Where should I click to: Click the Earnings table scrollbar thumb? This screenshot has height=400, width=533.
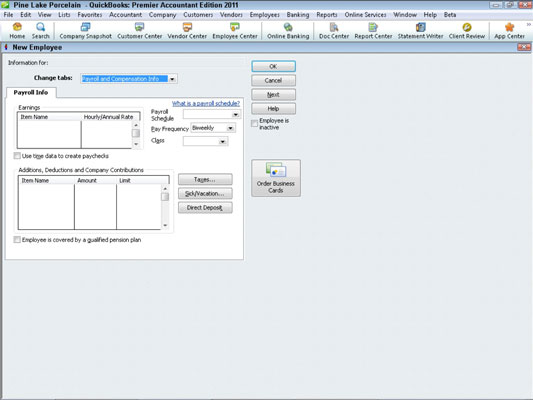pyautogui.click(x=136, y=133)
